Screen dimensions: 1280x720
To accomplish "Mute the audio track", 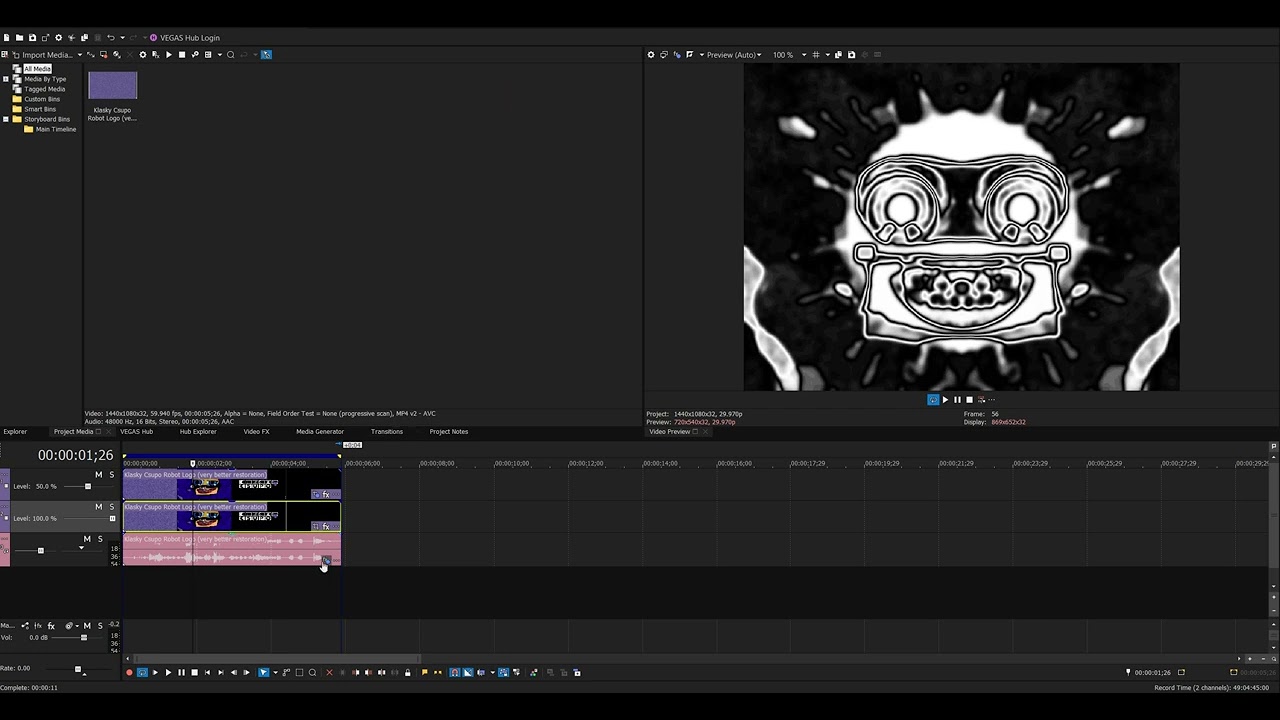I will tap(87, 539).
